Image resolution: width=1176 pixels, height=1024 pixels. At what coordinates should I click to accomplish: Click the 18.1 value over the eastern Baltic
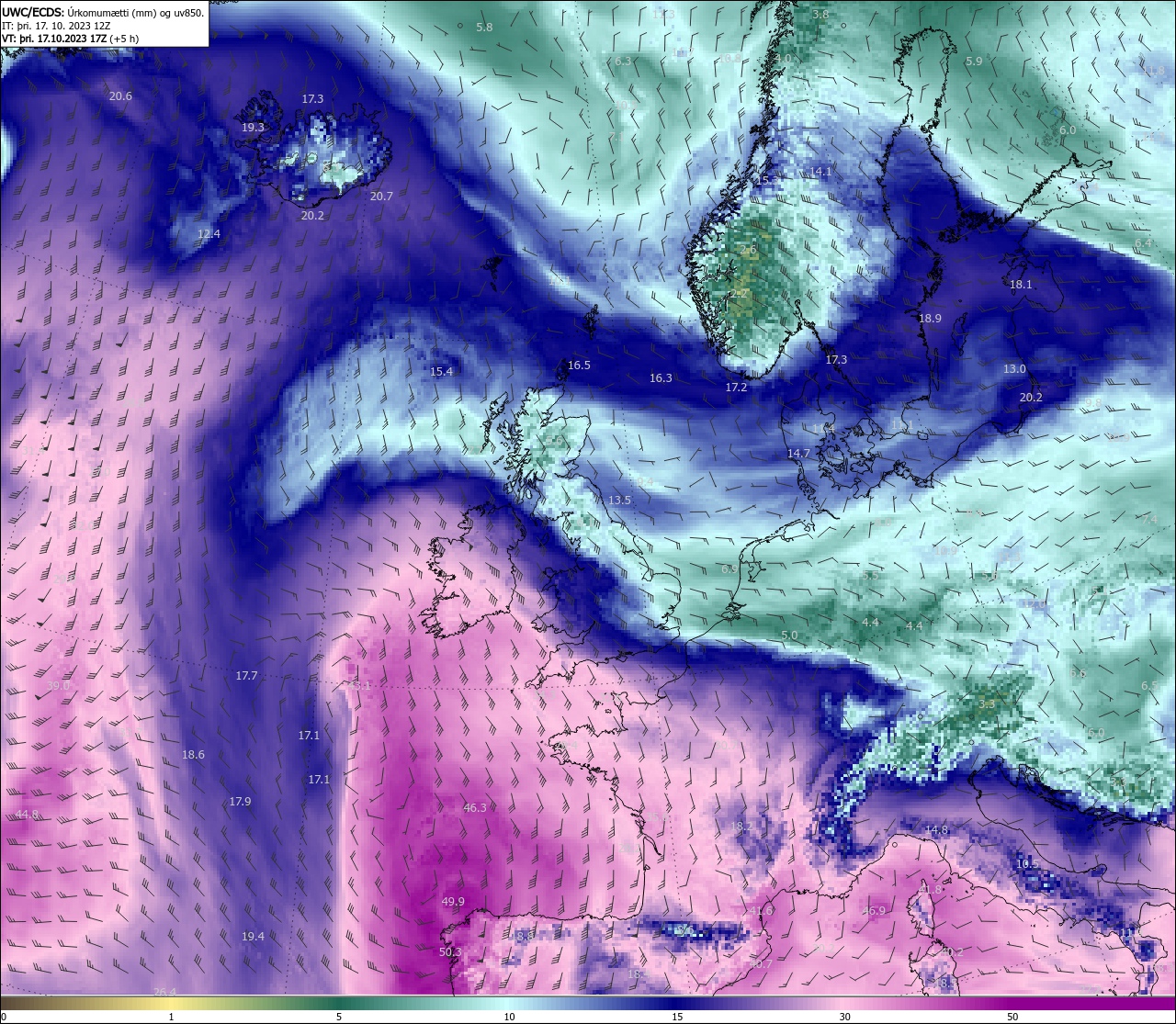[x=1021, y=285]
